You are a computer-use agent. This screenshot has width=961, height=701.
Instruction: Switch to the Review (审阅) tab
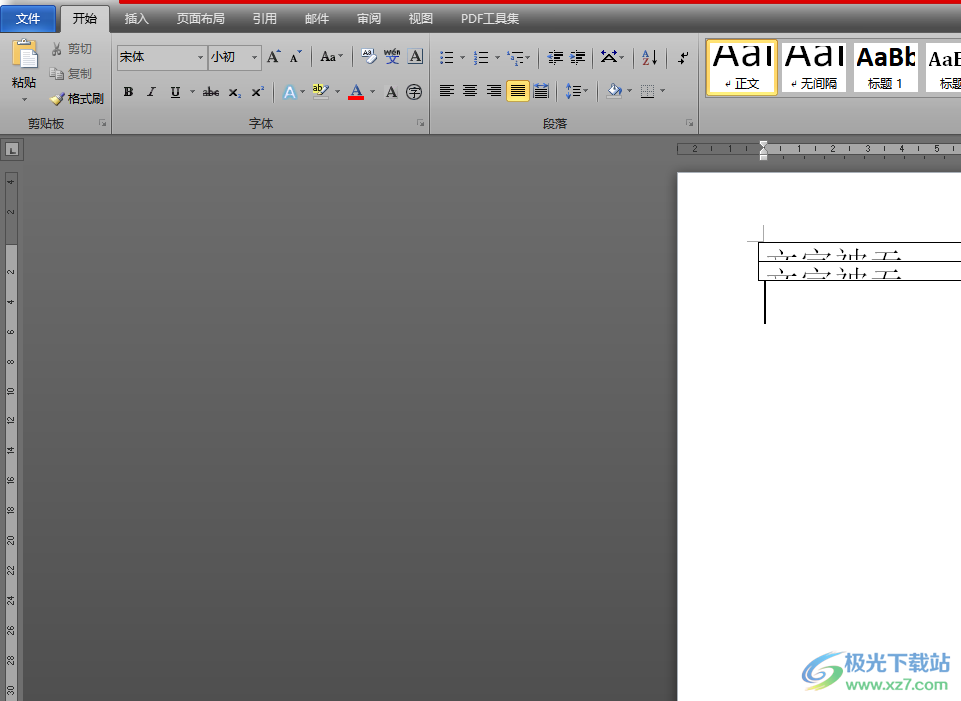click(x=369, y=19)
